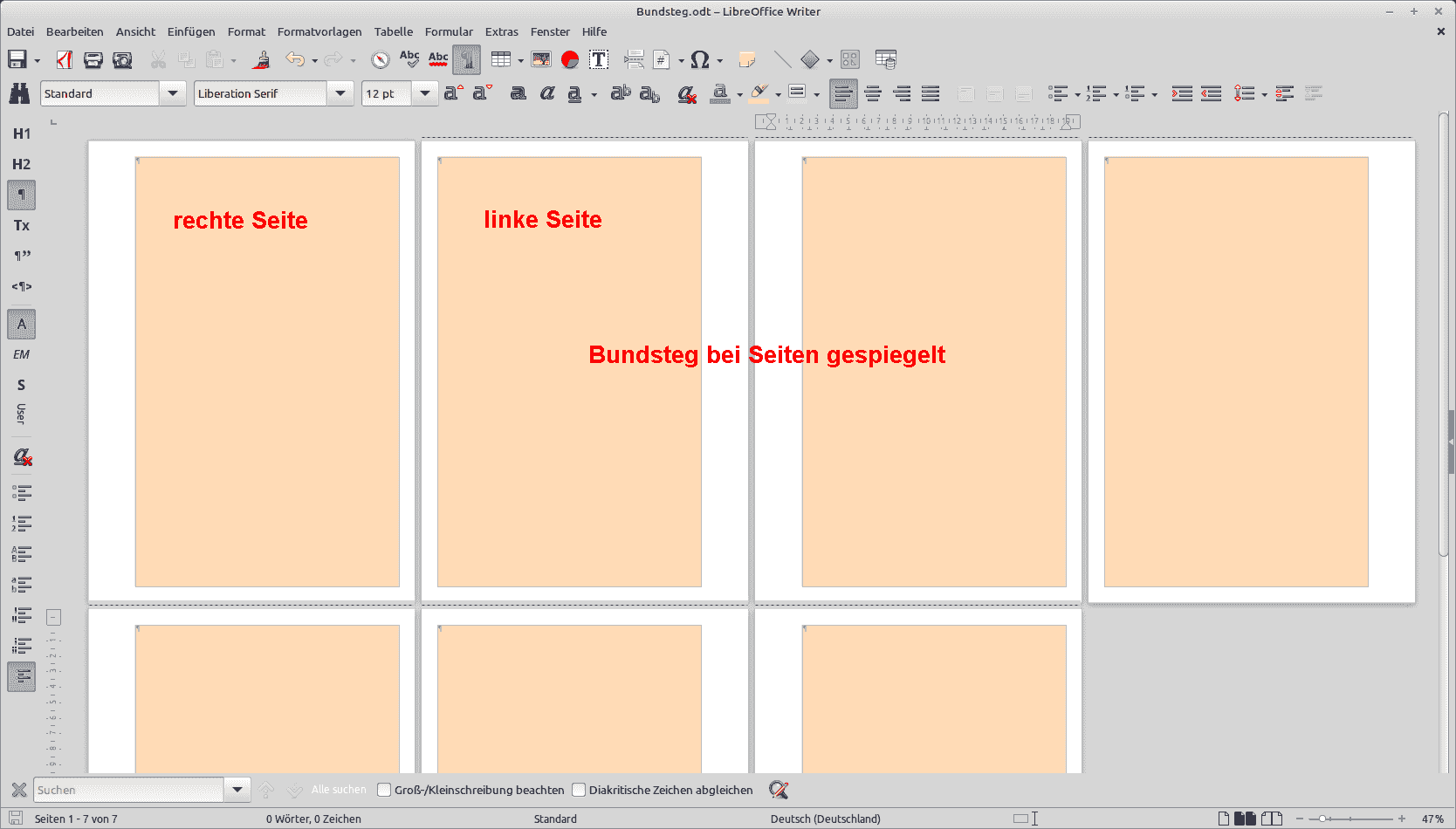The image size is (1456, 829).
Task: Open the Navigator compass icon
Action: click(381, 59)
